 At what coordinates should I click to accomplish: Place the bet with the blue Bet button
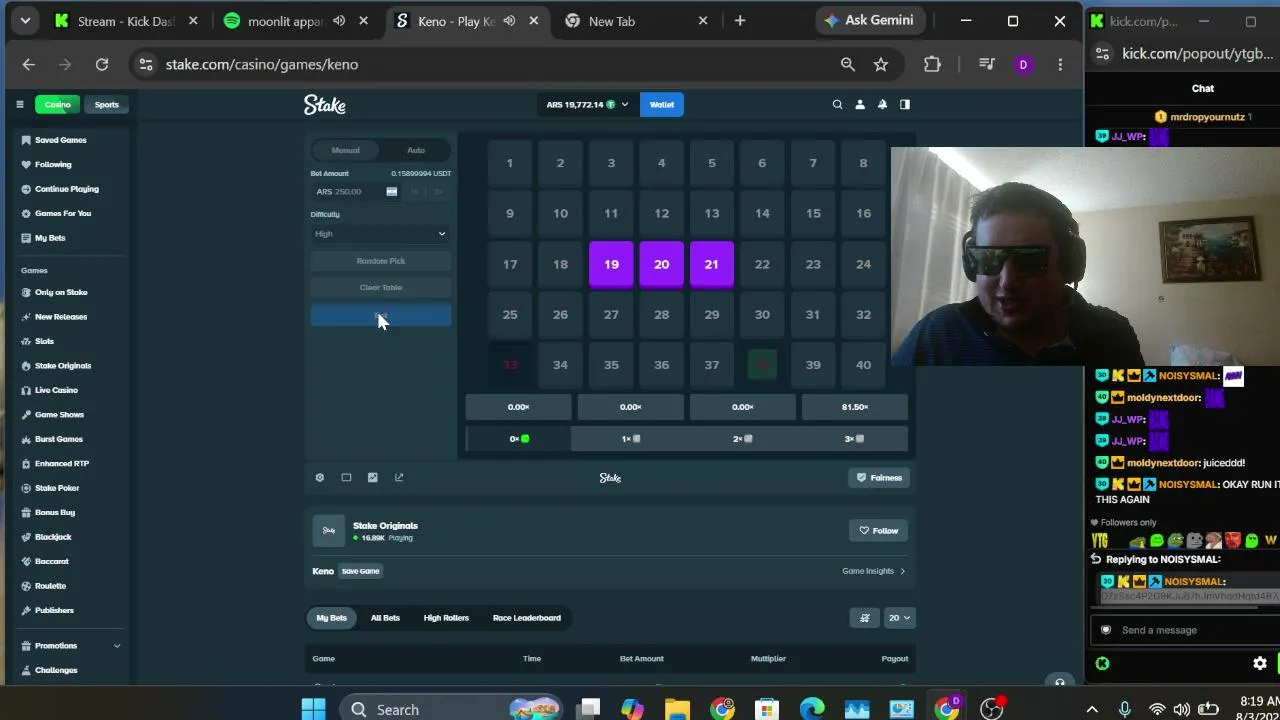pos(381,316)
